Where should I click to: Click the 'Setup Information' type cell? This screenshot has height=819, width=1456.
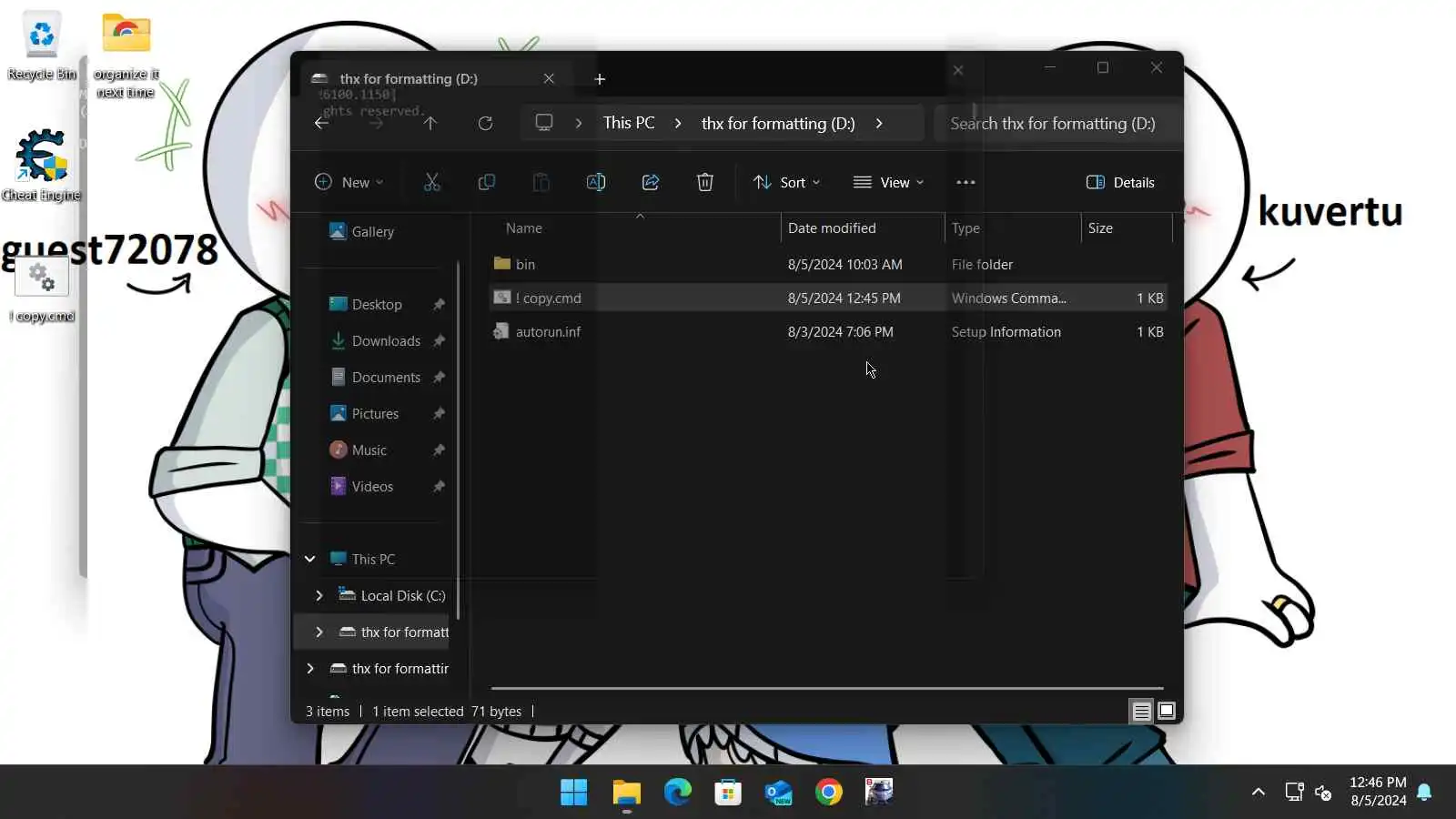[1006, 331]
